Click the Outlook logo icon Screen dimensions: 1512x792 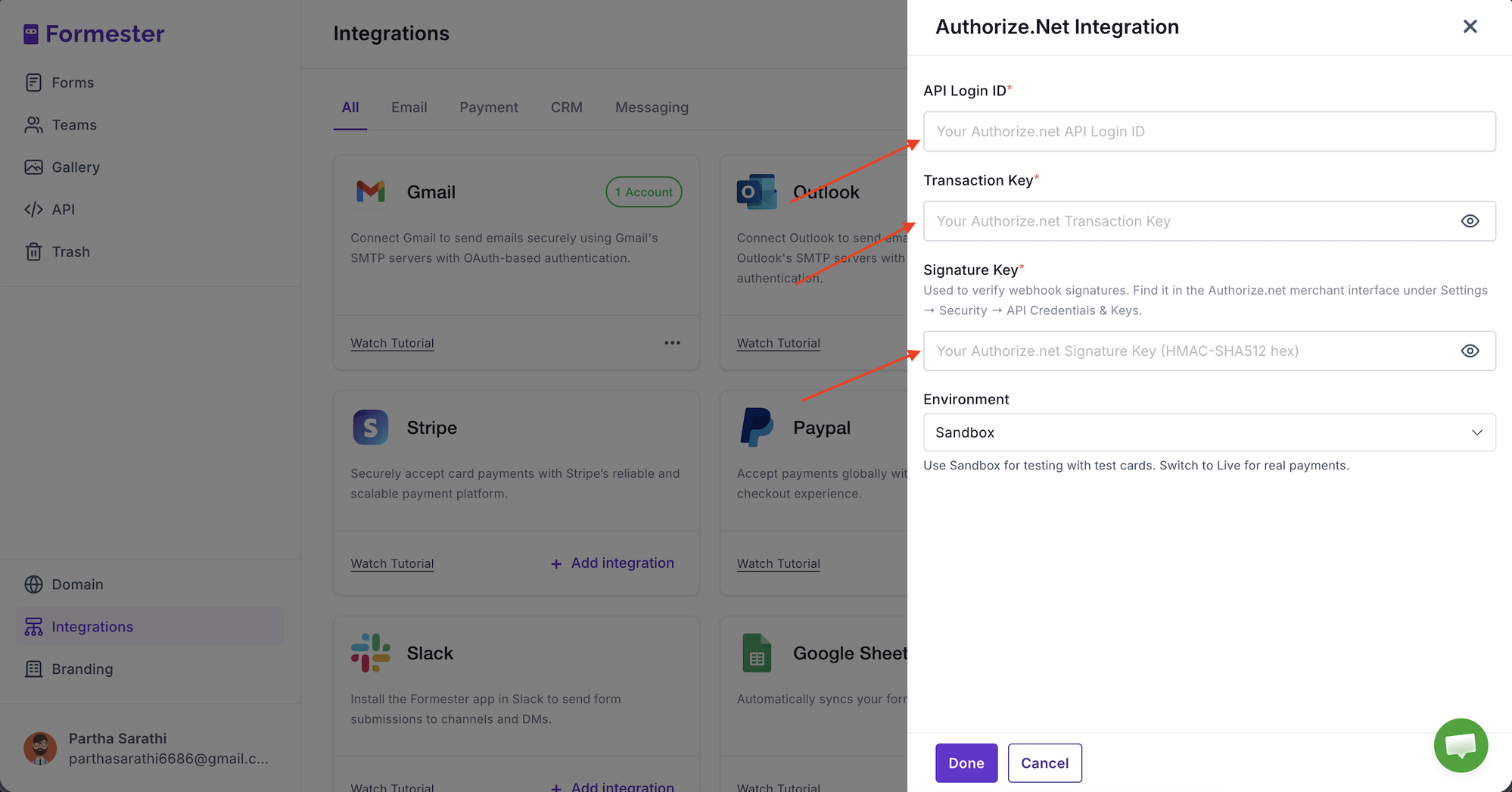point(757,192)
